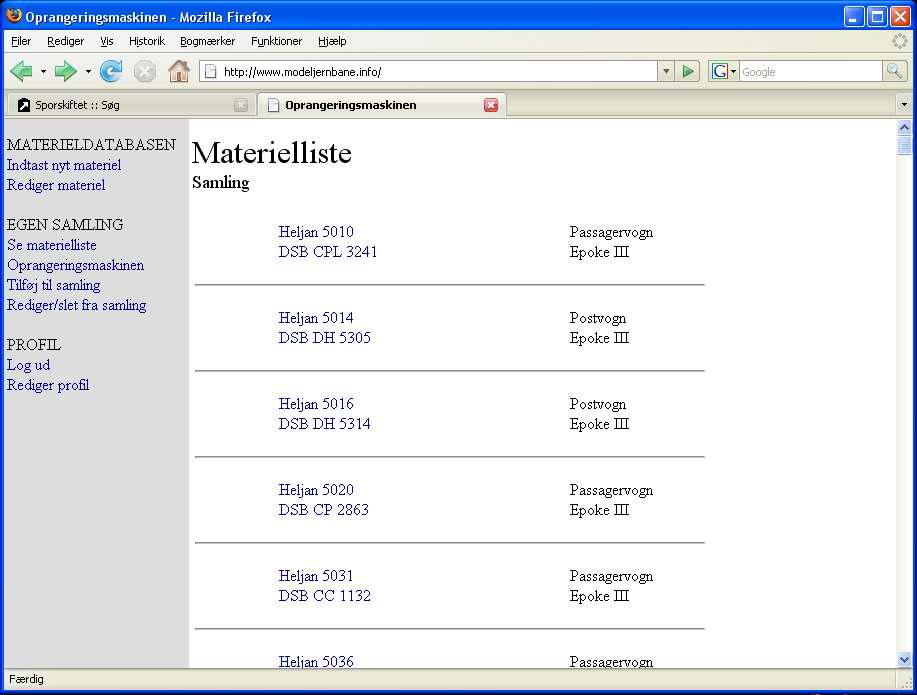Reload the page with the Refresh icon
Screen dimensions: 917x695
tap(111, 71)
